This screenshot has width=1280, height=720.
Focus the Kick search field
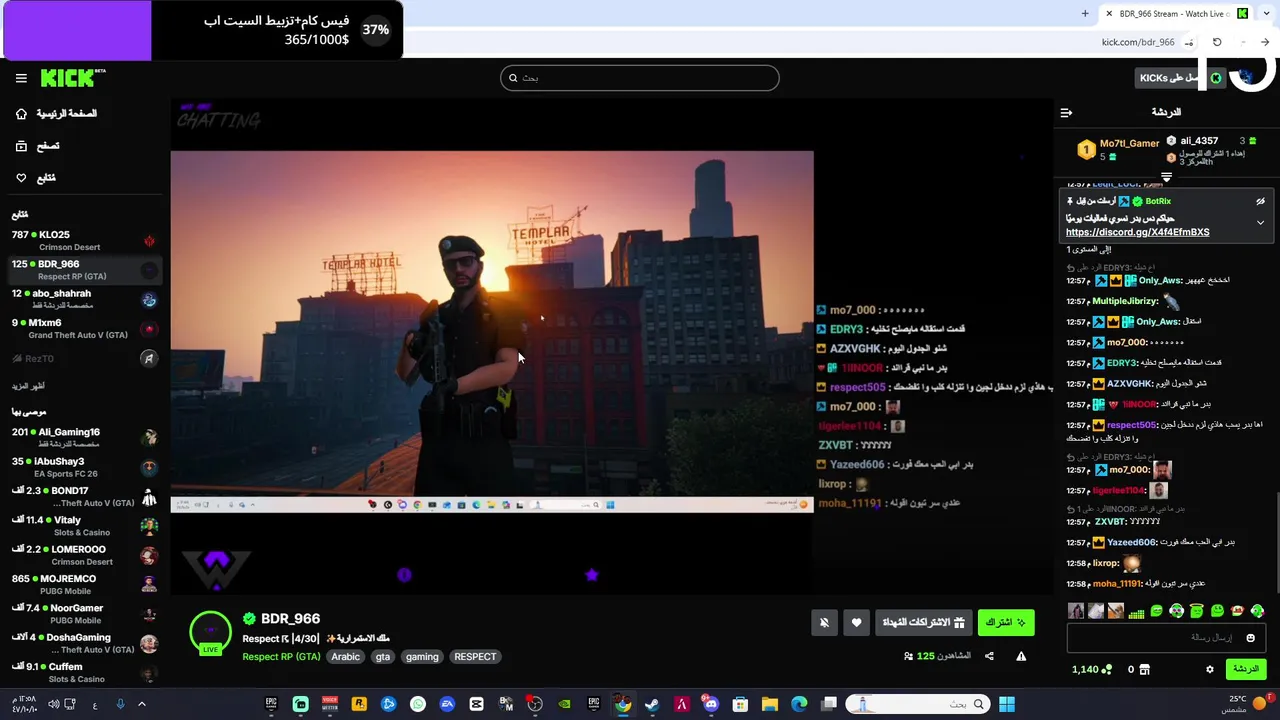click(x=639, y=78)
